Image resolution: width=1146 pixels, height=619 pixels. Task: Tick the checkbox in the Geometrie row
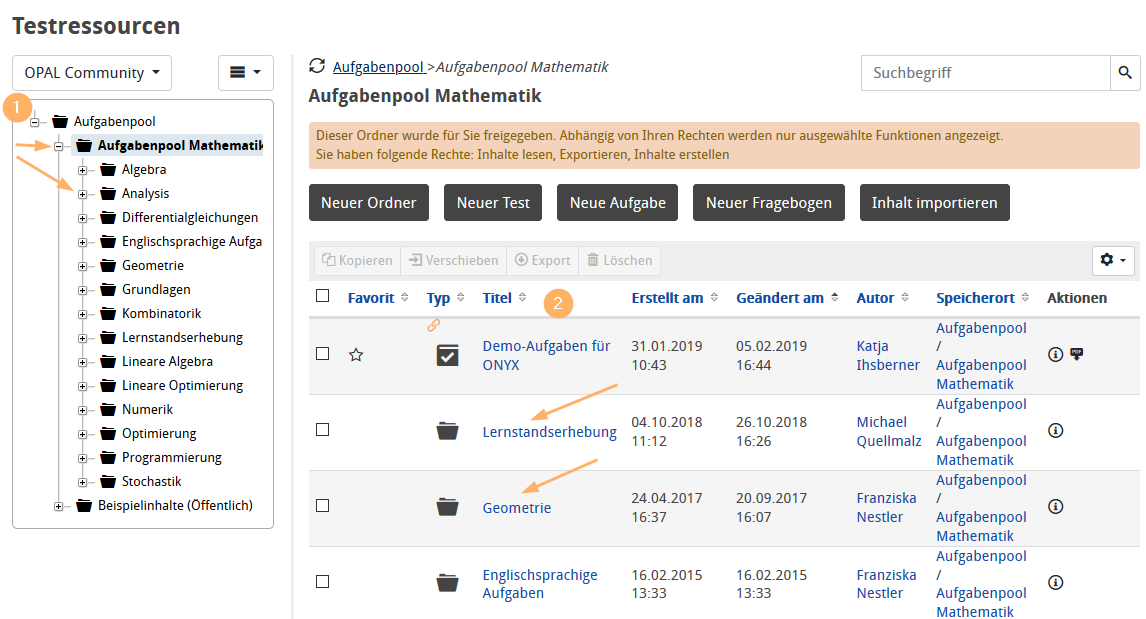point(322,507)
